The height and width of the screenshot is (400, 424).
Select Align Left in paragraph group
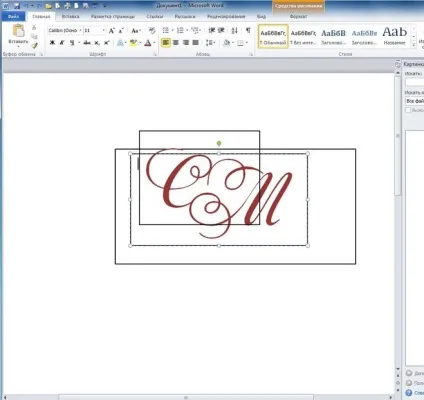pos(166,43)
